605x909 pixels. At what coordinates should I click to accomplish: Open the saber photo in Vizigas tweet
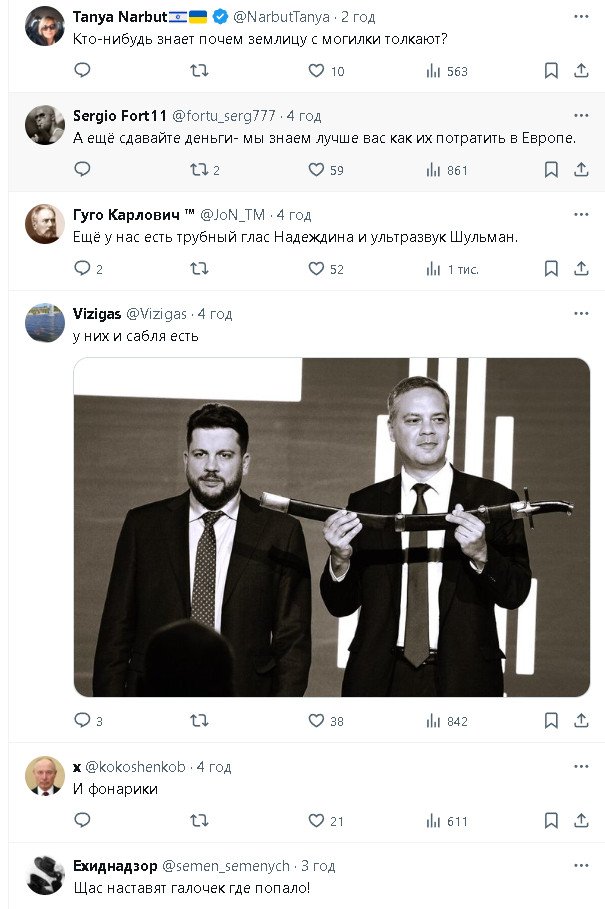tap(331, 527)
